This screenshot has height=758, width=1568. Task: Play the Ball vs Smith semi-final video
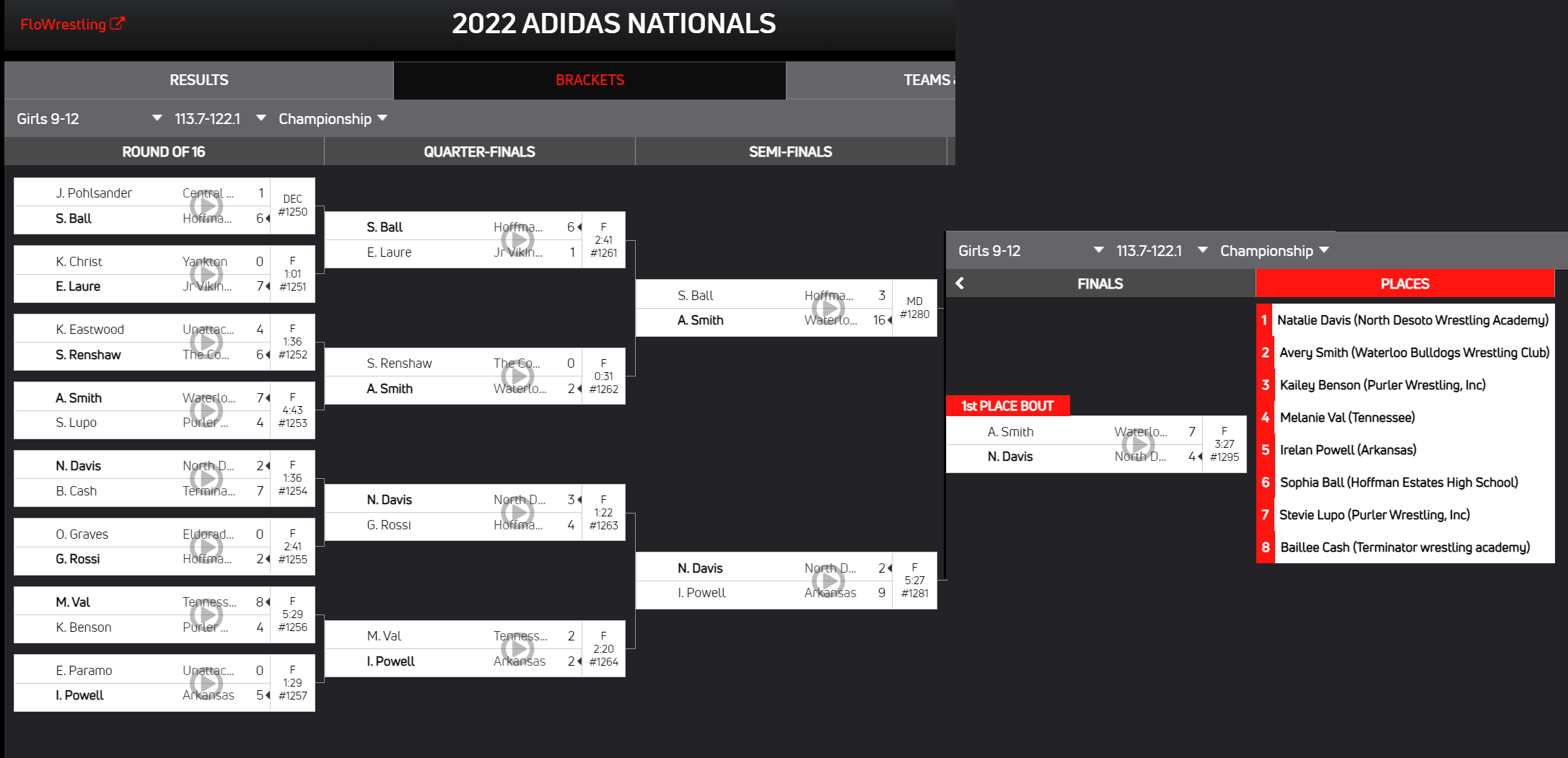pos(828,308)
